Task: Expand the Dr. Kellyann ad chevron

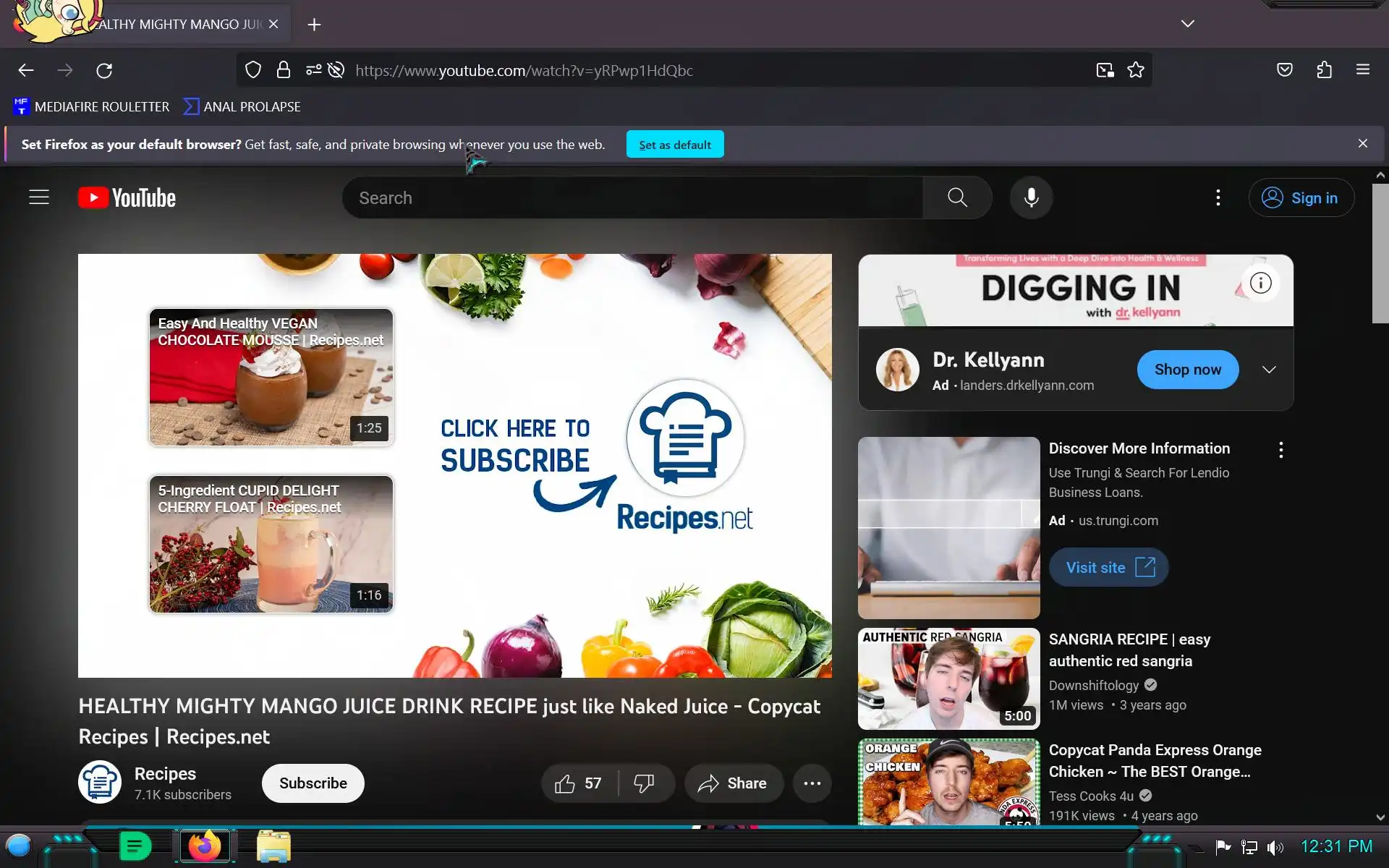Action: 1268,370
